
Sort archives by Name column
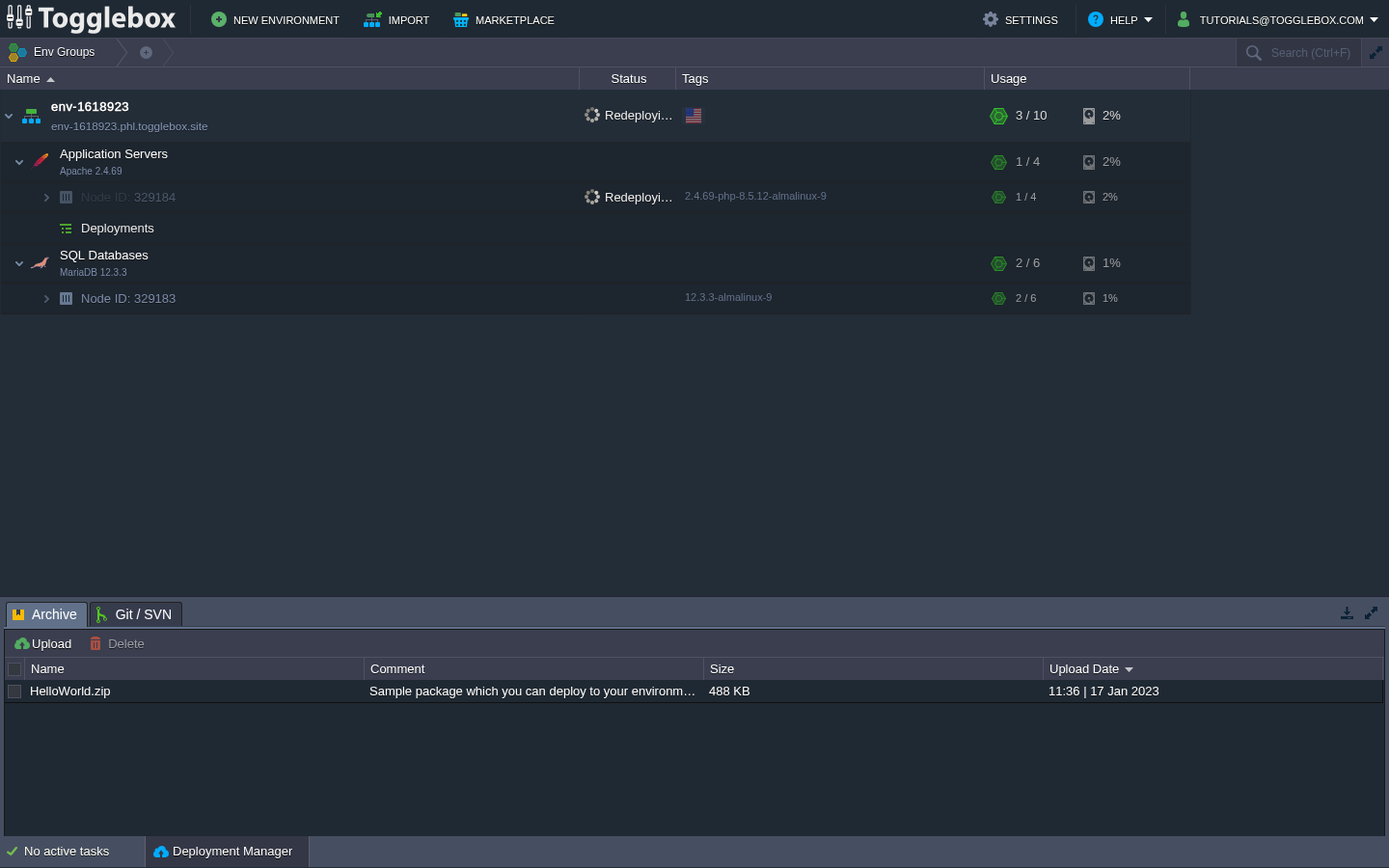click(x=194, y=669)
